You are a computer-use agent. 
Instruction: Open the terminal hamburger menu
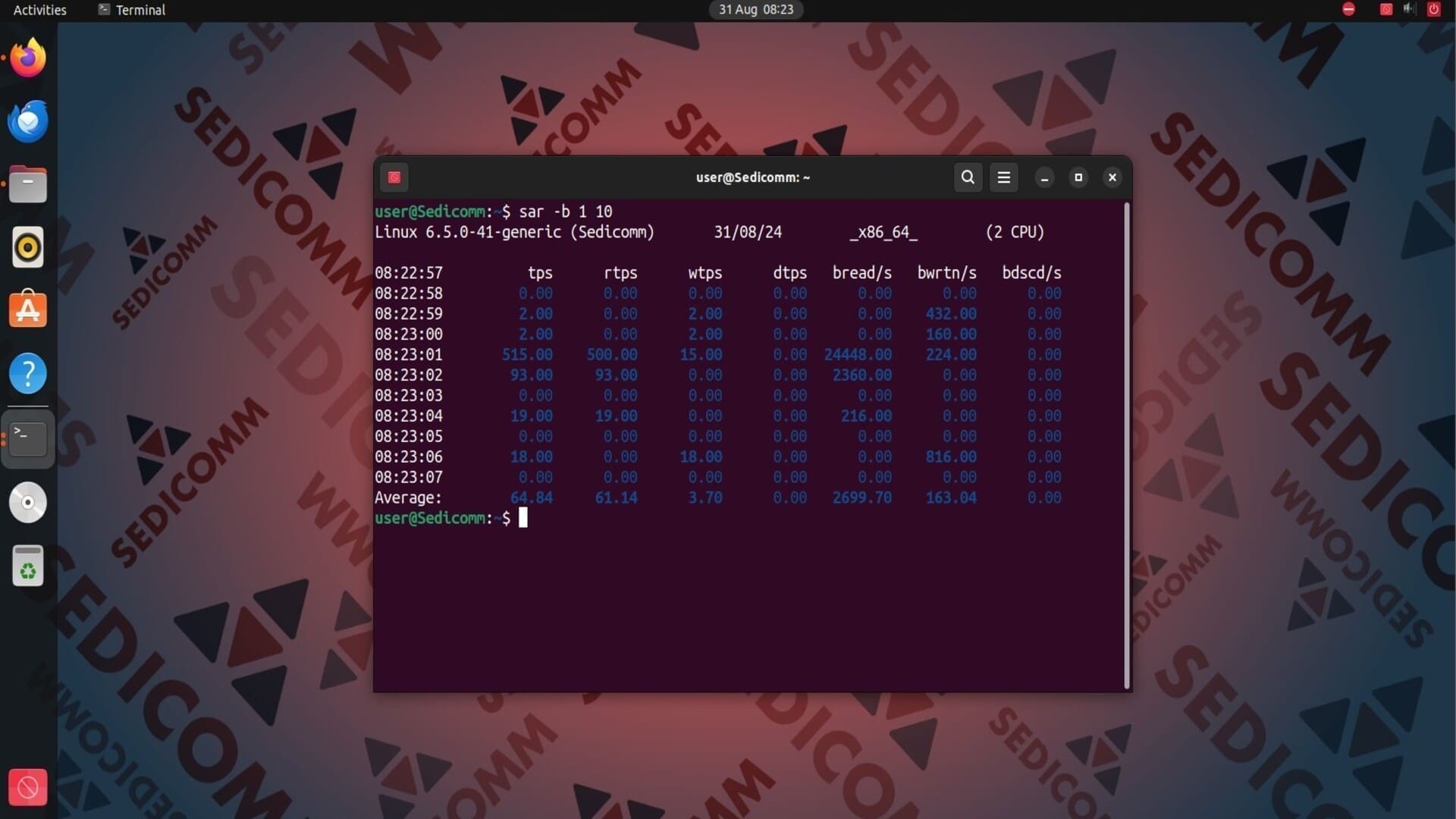(1003, 177)
